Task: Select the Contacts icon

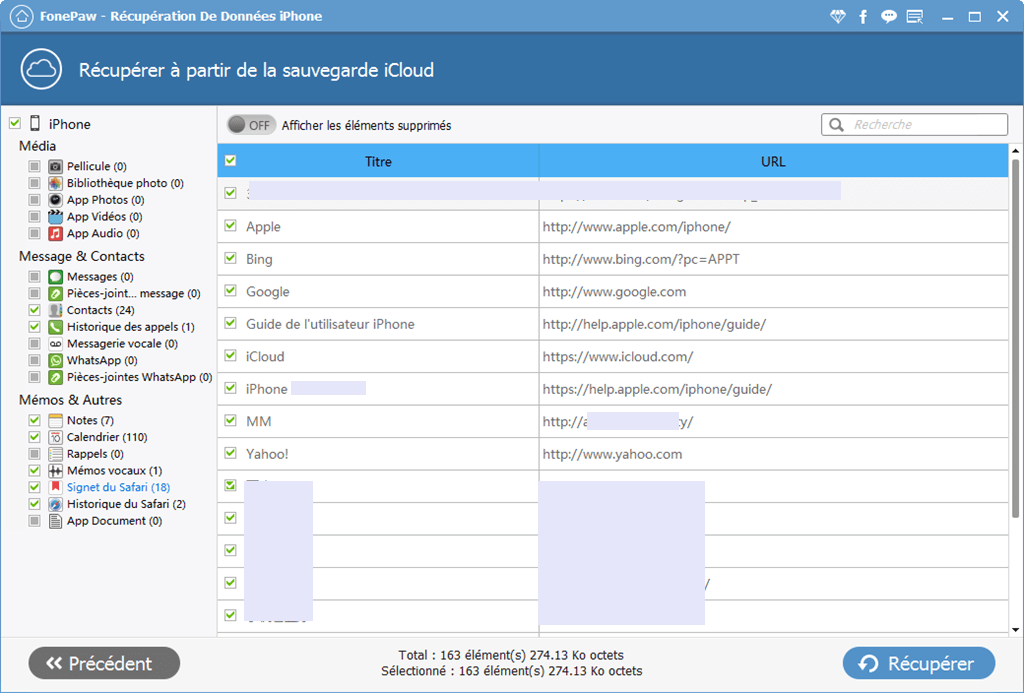Action: [56, 310]
